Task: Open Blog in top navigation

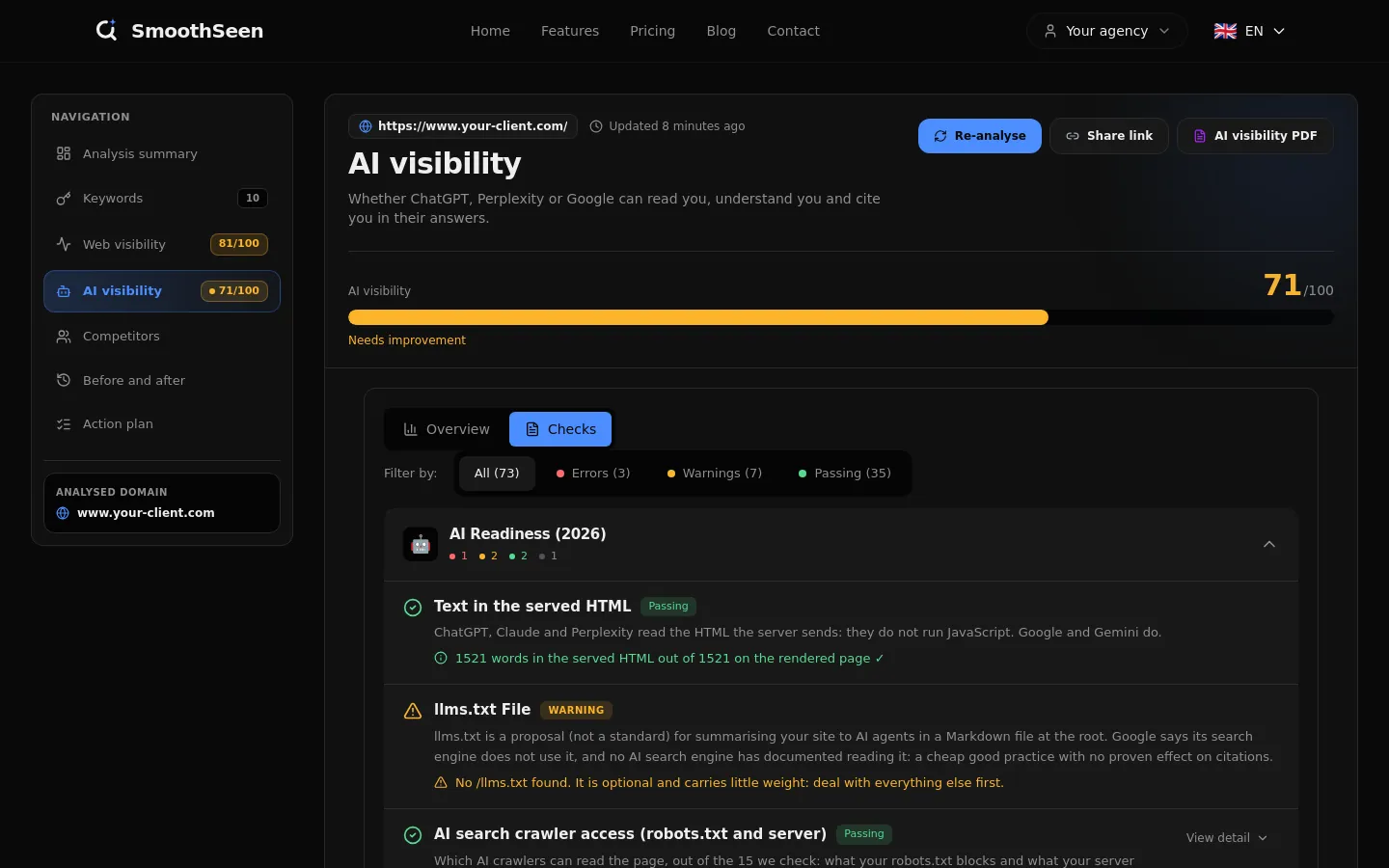Action: (x=722, y=31)
